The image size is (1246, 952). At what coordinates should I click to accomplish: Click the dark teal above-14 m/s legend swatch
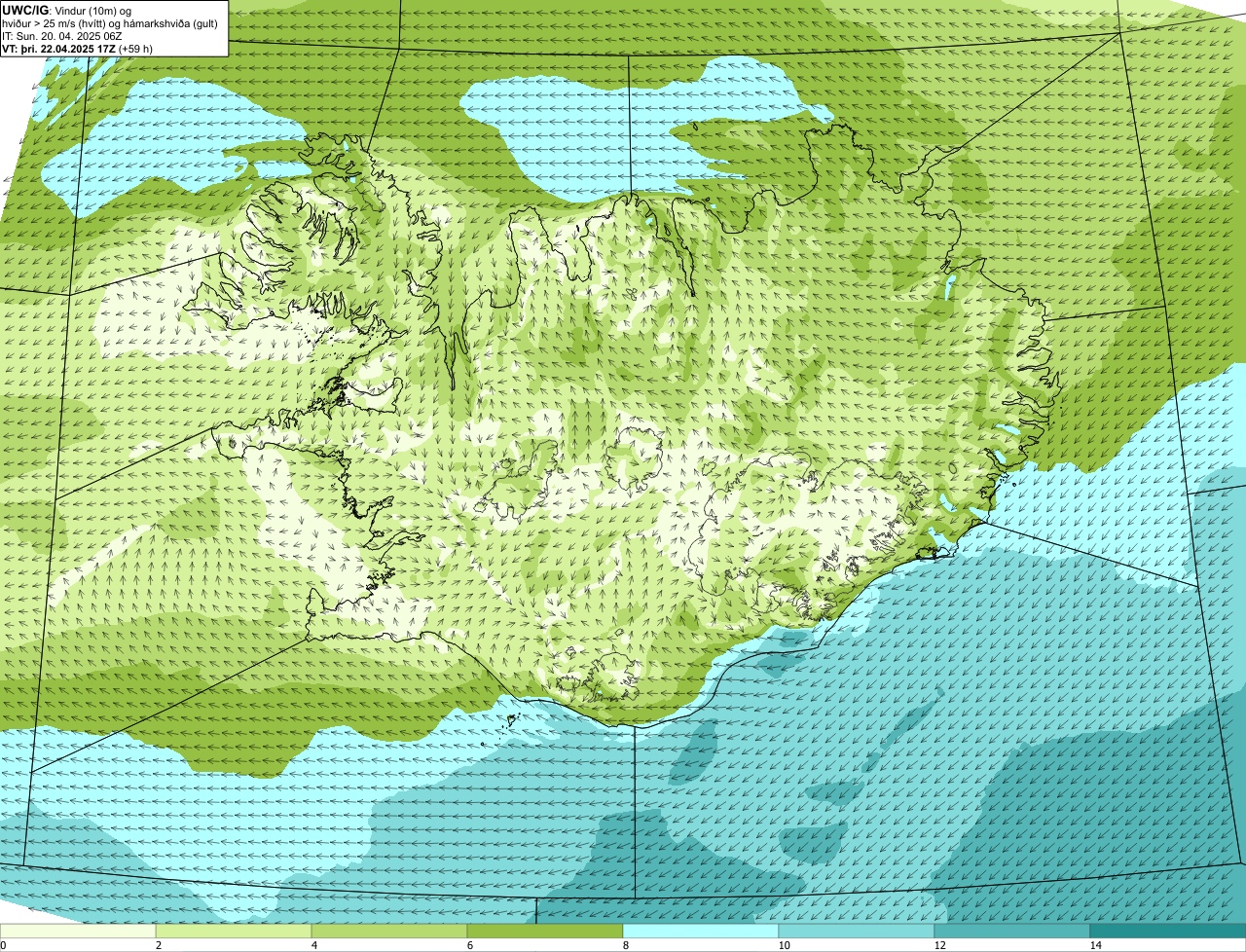(1168, 931)
